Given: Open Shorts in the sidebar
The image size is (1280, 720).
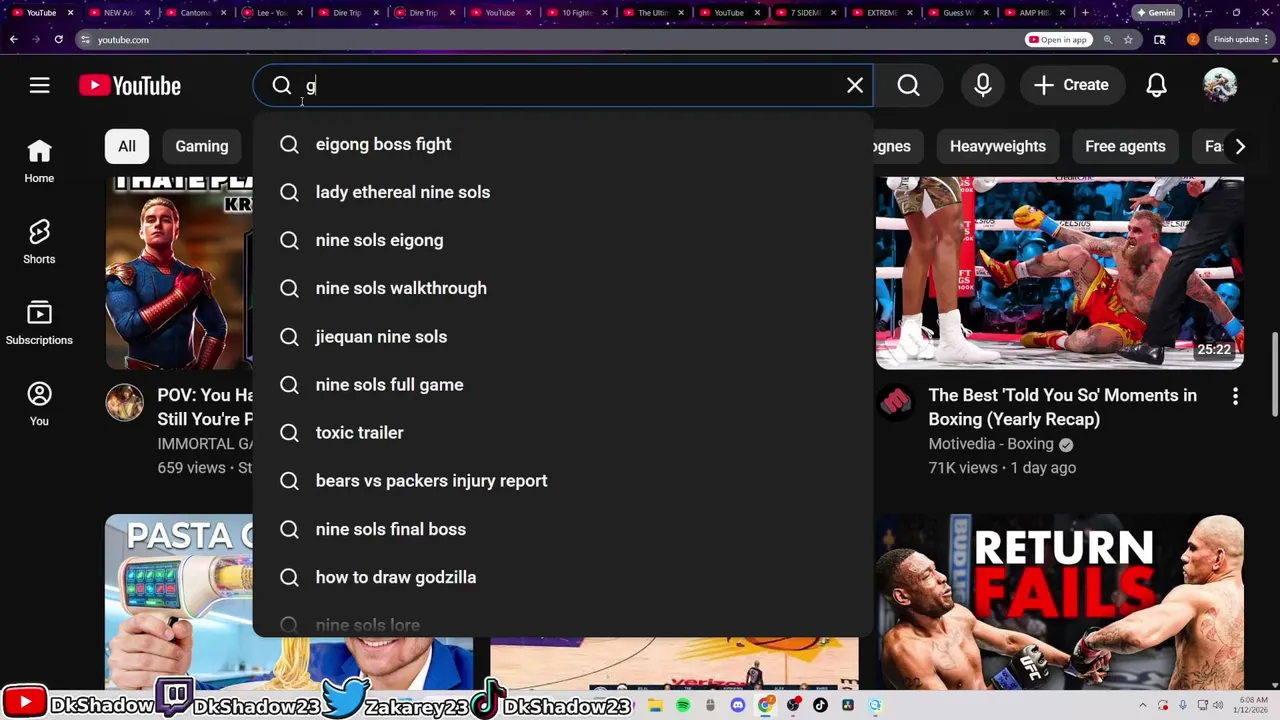Looking at the screenshot, I should [39, 242].
